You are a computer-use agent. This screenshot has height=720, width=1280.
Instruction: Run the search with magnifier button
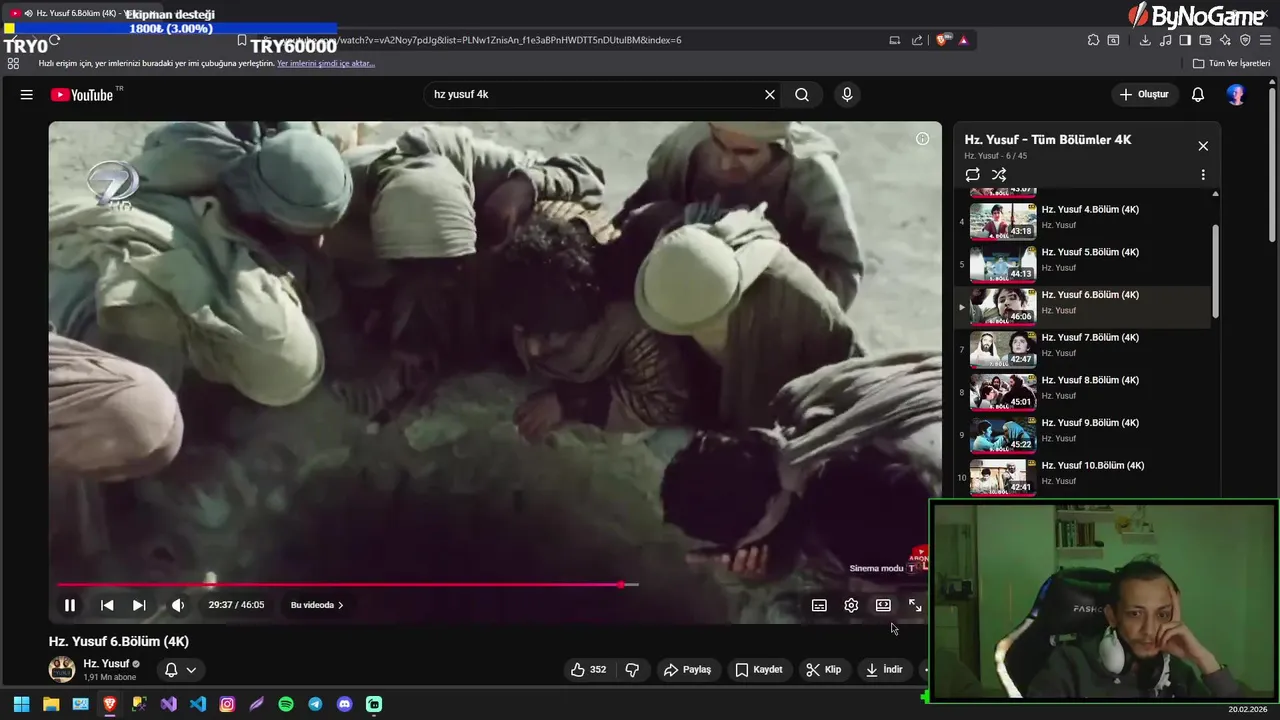(802, 94)
